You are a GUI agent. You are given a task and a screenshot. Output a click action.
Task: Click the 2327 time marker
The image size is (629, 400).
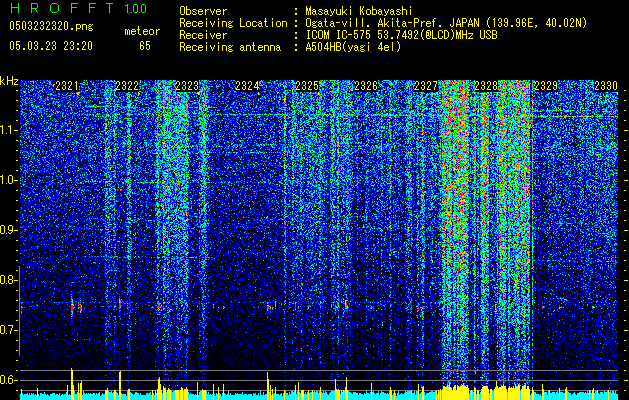[426, 86]
